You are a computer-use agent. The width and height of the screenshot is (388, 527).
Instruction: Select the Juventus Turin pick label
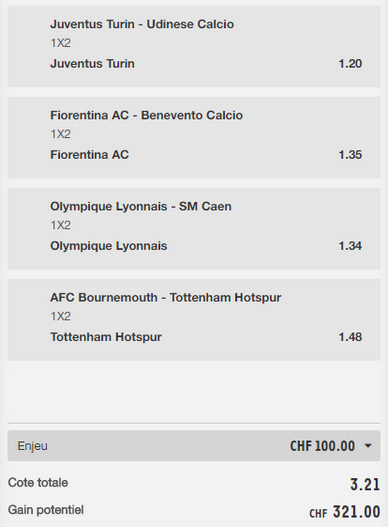[92, 64]
